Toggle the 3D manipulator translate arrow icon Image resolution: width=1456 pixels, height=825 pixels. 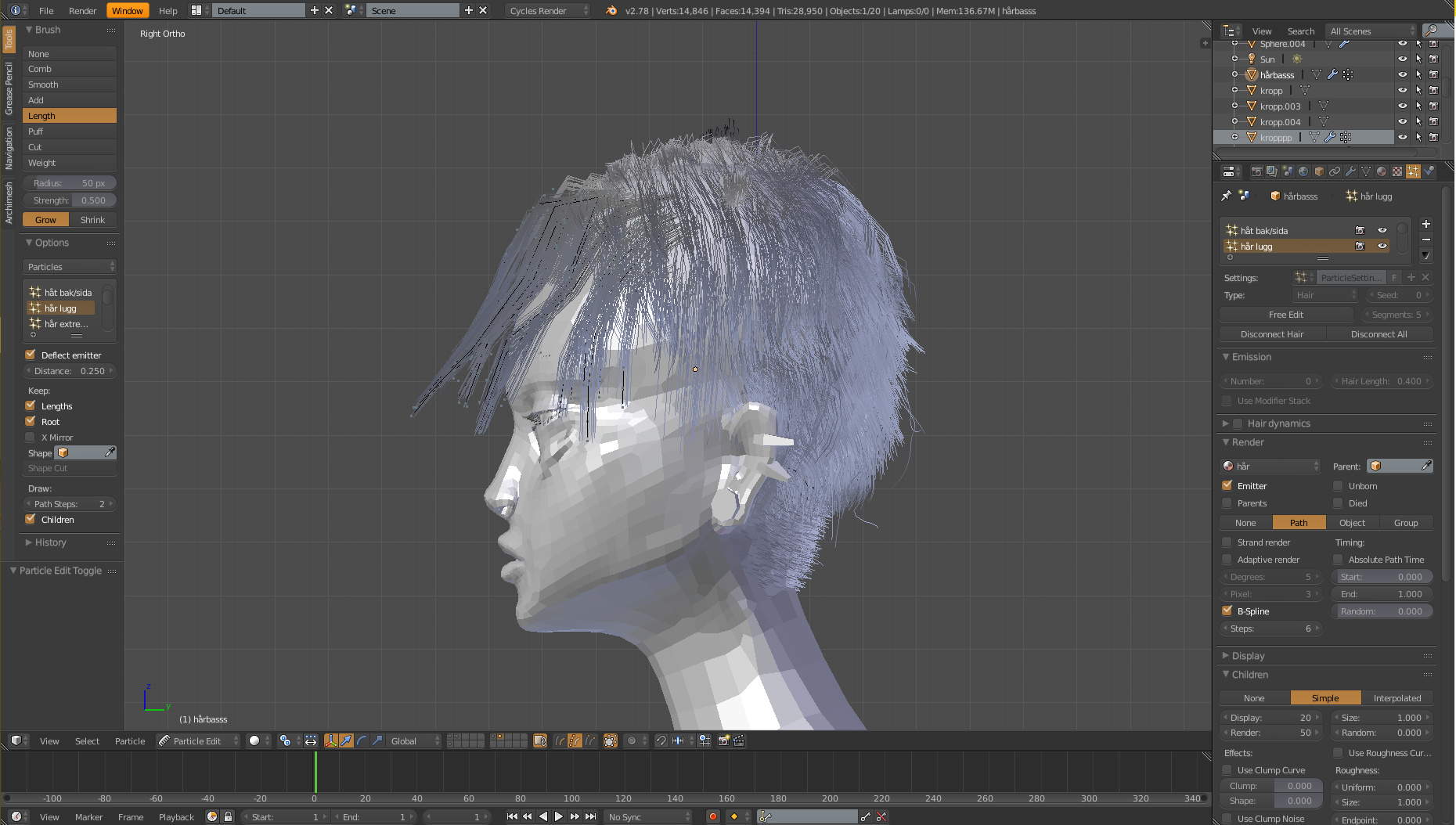point(346,740)
